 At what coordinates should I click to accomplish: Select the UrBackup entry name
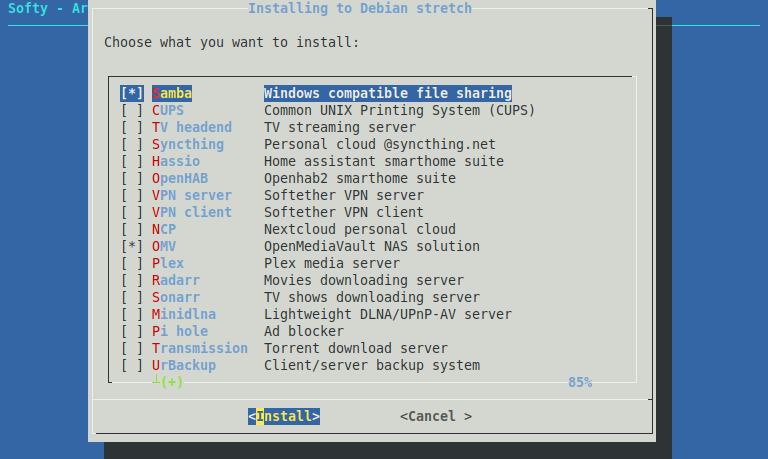(x=184, y=365)
